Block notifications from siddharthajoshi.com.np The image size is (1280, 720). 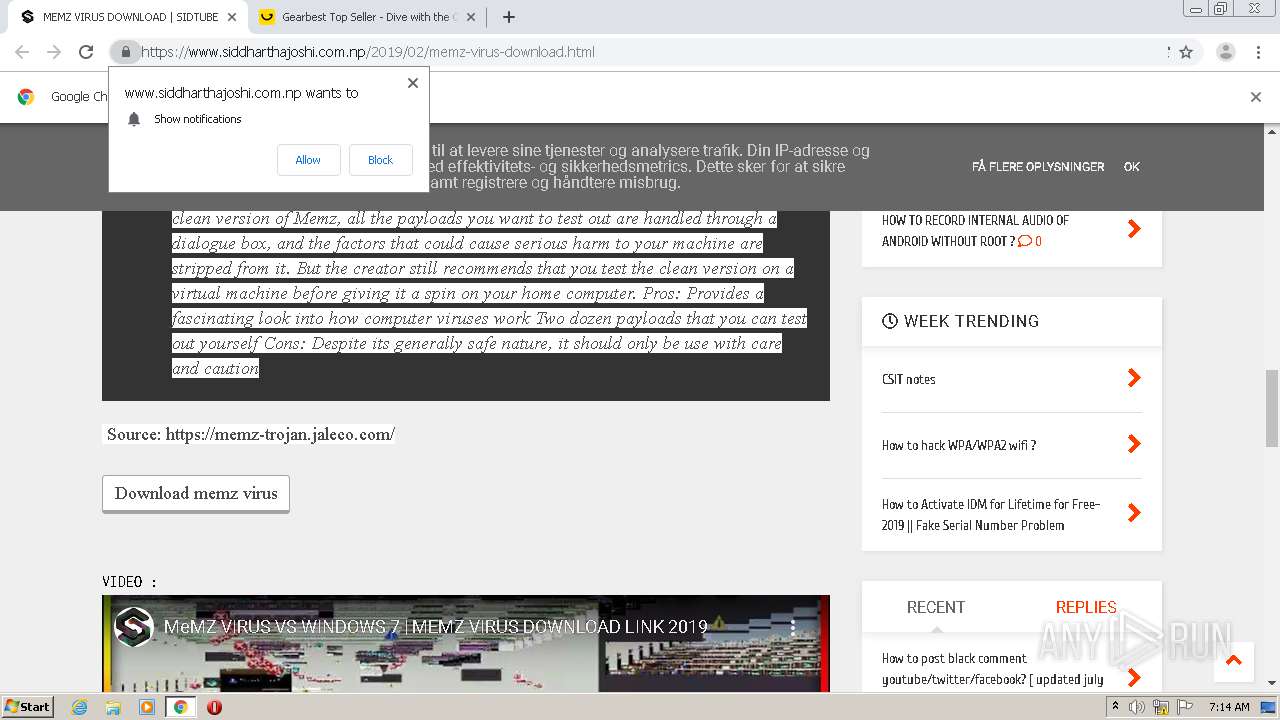[x=380, y=160]
